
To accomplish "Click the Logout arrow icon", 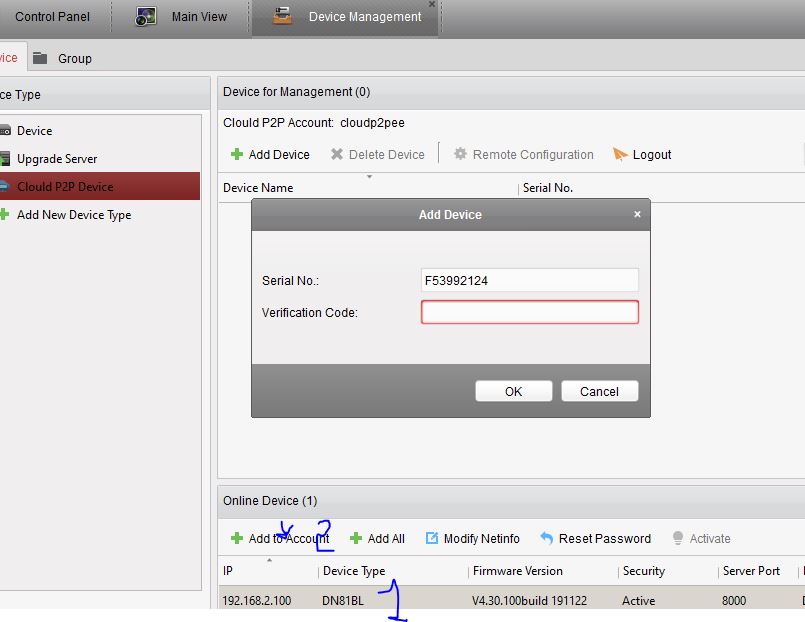I will 620,154.
